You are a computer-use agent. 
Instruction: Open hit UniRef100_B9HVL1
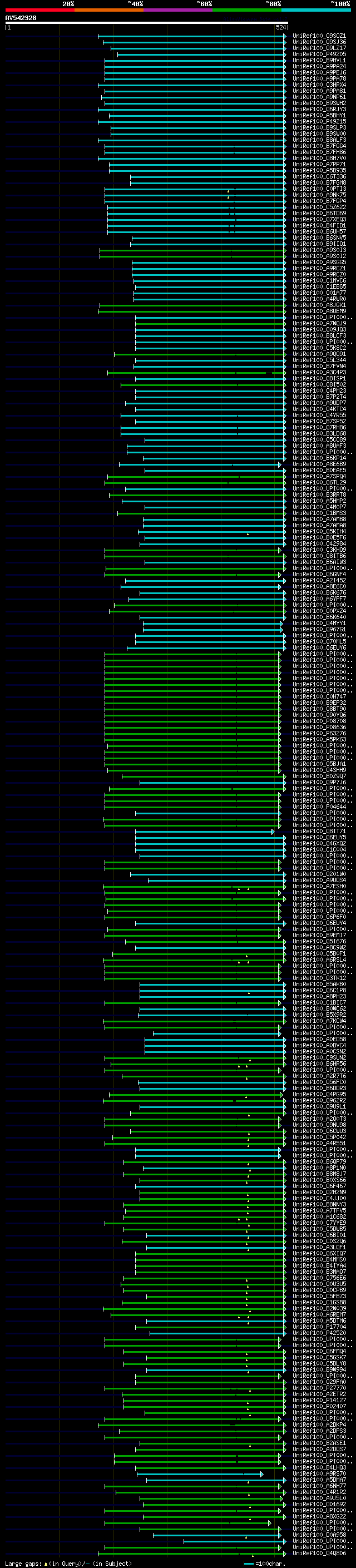coord(319,60)
